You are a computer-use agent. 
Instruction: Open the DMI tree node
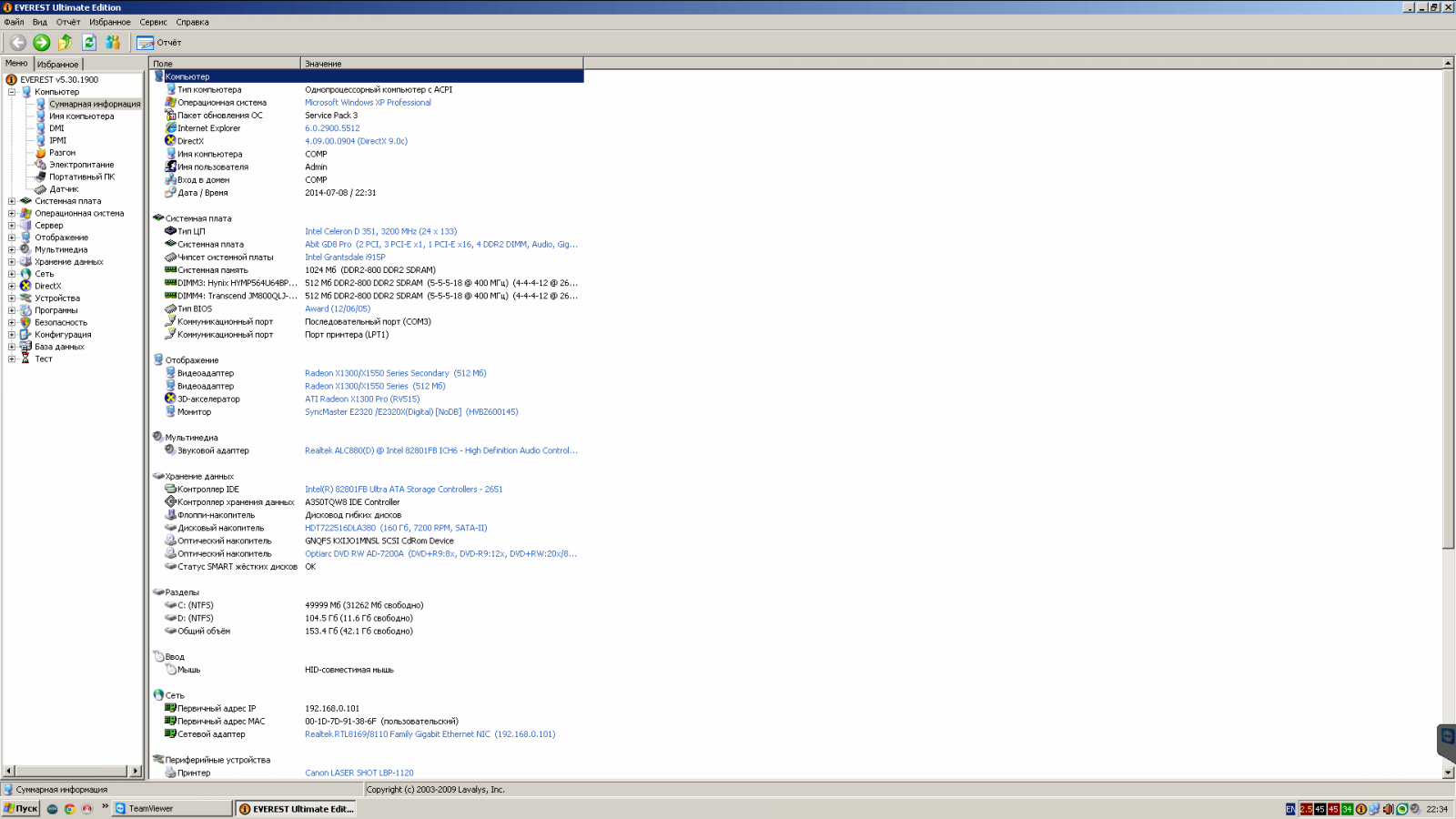coord(56,128)
